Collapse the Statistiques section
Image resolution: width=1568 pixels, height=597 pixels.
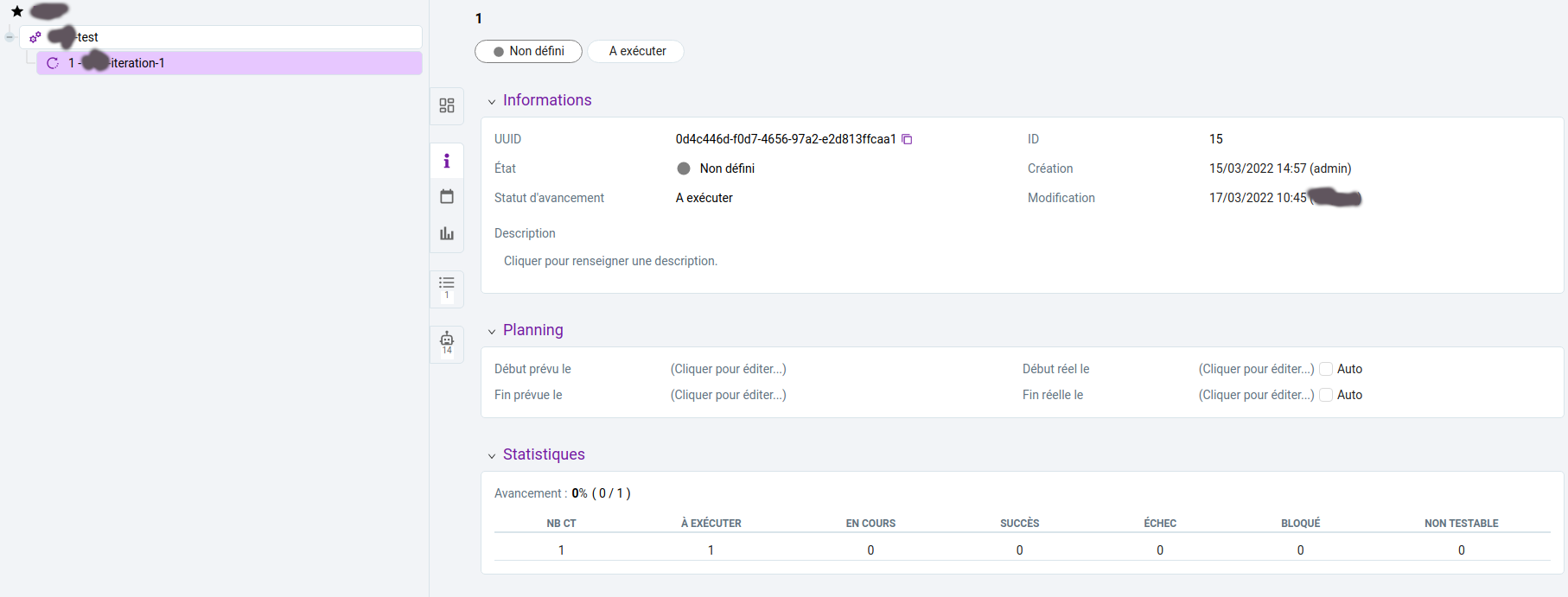pyautogui.click(x=492, y=456)
